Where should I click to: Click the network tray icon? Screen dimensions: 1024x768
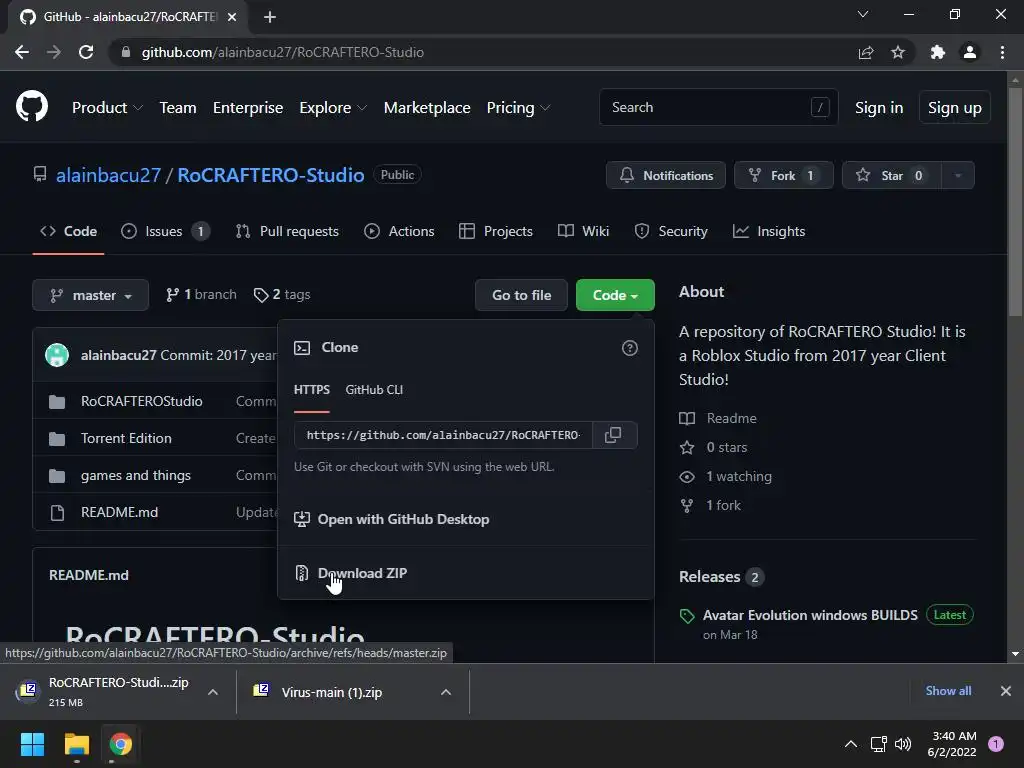pyautogui.click(x=878, y=744)
